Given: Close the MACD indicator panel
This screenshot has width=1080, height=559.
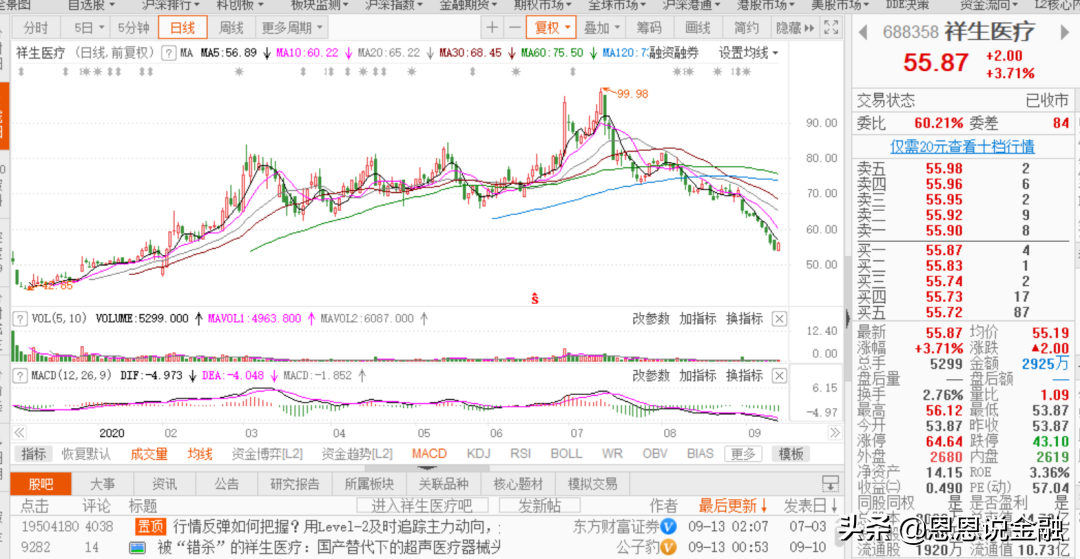Looking at the screenshot, I should (x=779, y=376).
